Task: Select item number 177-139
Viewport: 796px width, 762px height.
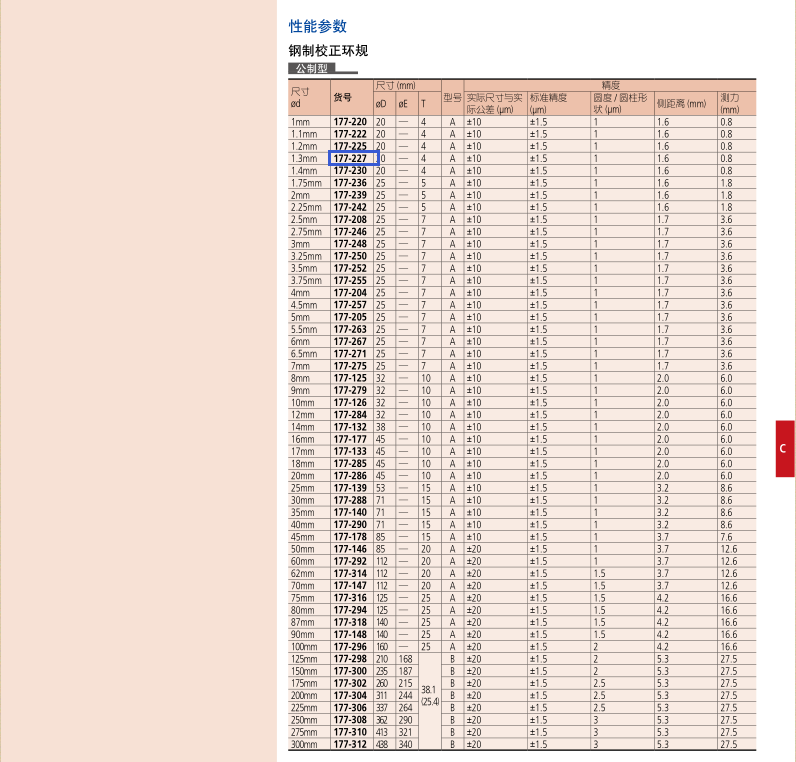Action: point(350,488)
